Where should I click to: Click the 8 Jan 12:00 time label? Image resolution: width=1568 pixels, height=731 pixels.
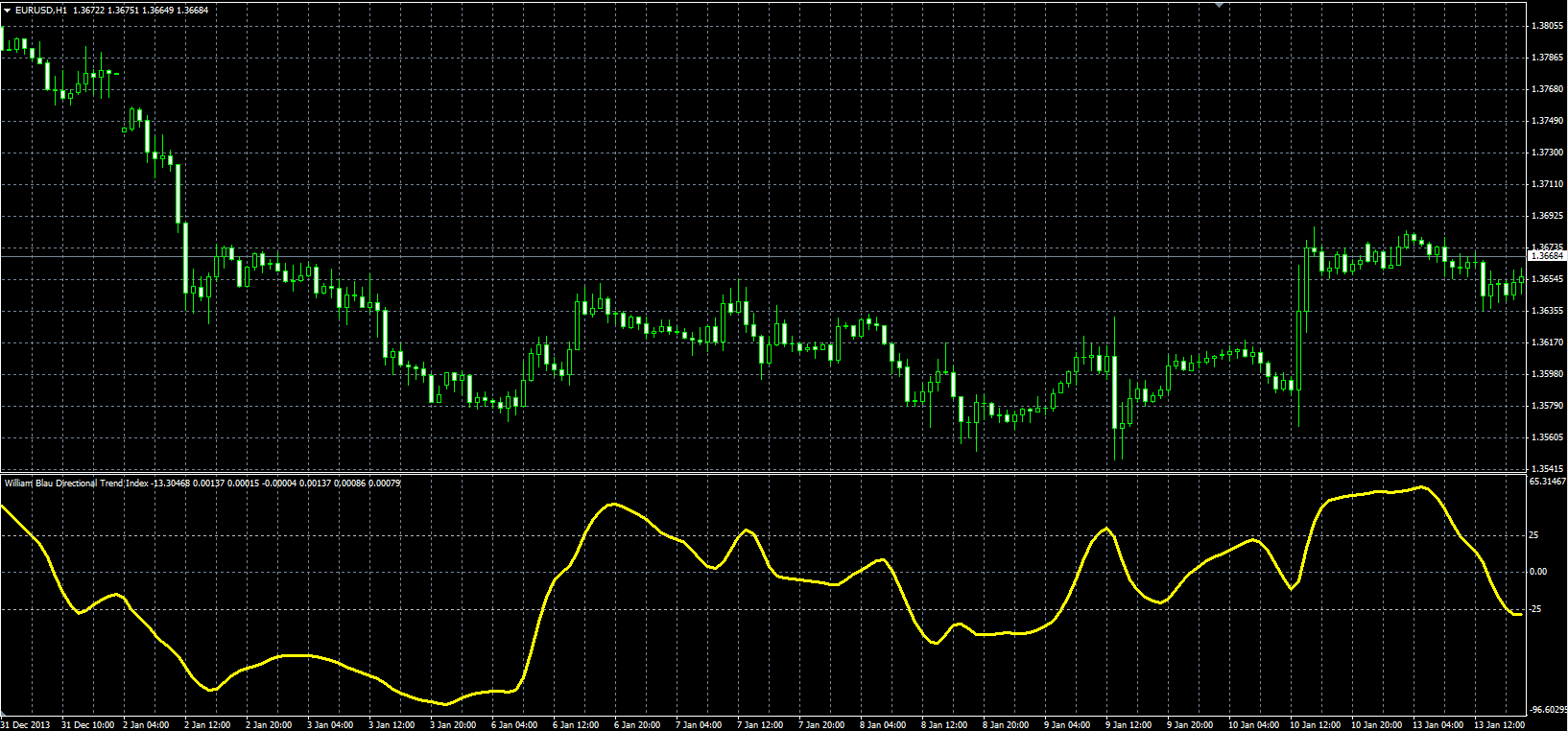(944, 725)
